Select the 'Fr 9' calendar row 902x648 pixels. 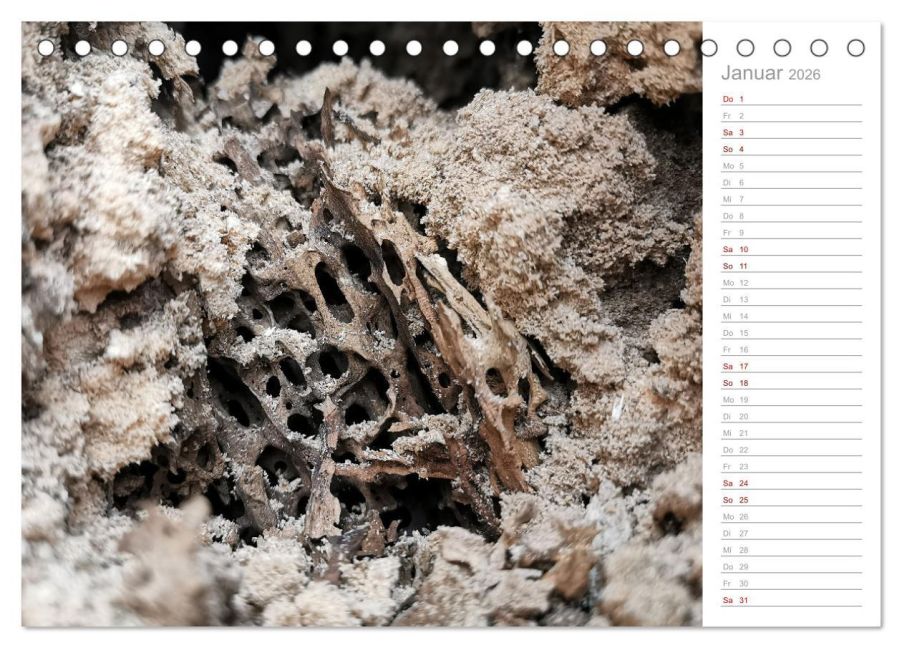792,232
